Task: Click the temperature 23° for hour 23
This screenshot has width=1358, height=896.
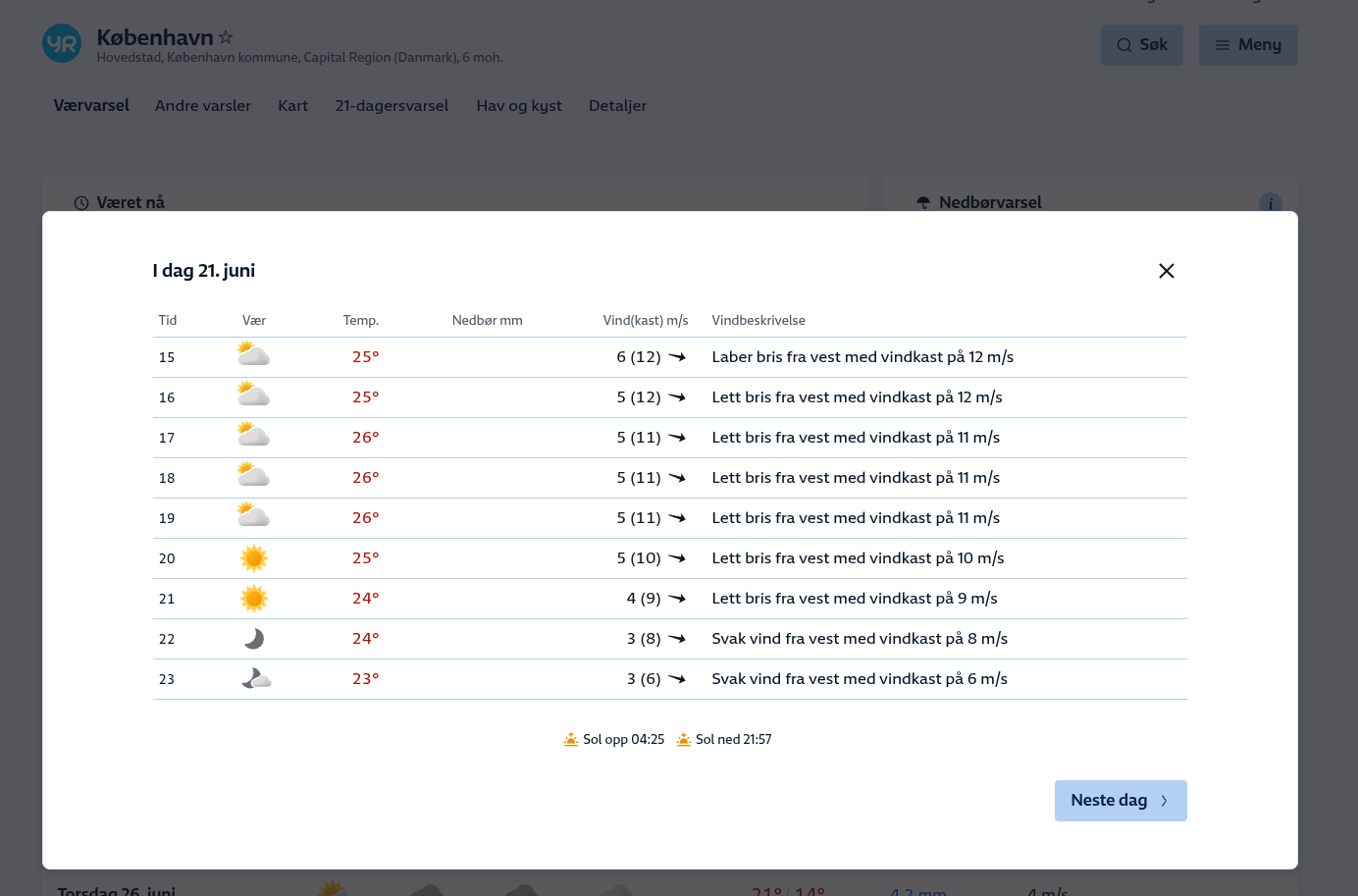Action: 366,679
